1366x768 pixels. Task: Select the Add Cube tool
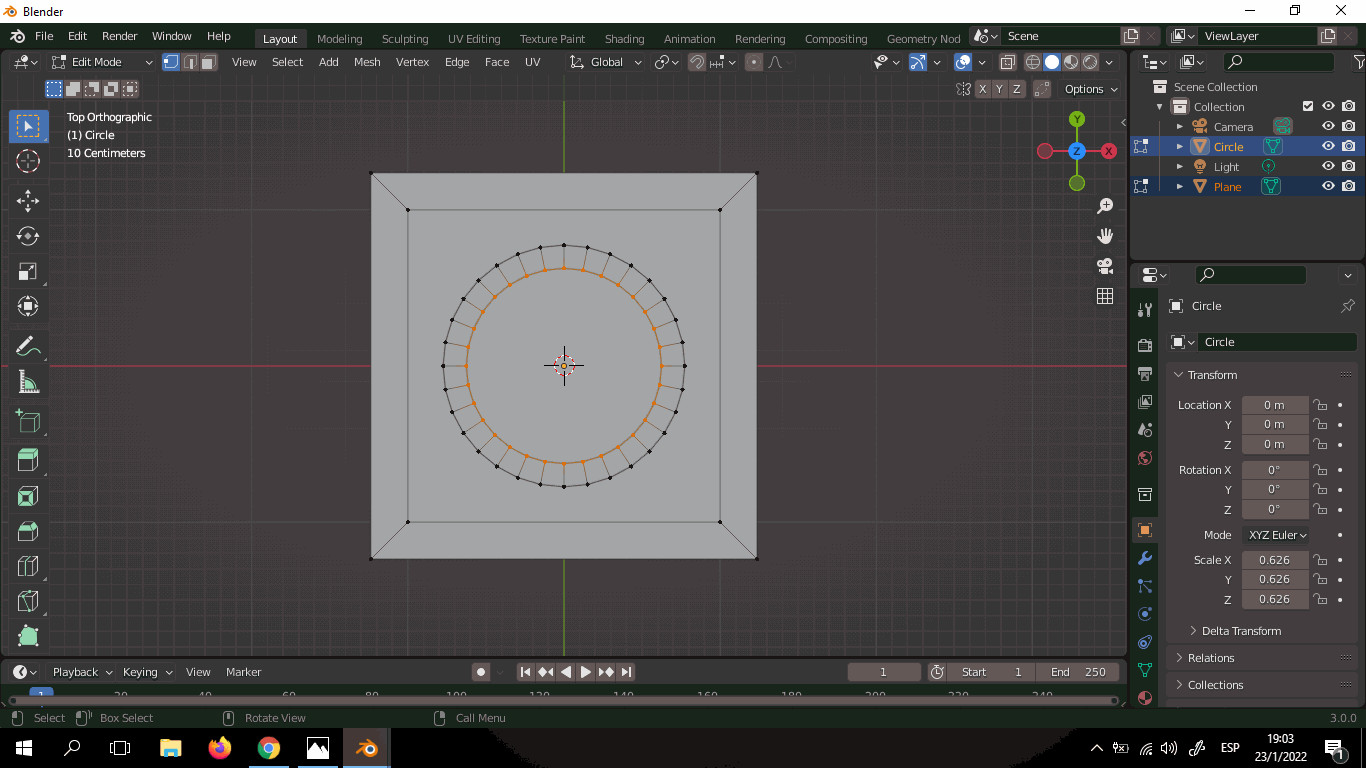28,422
